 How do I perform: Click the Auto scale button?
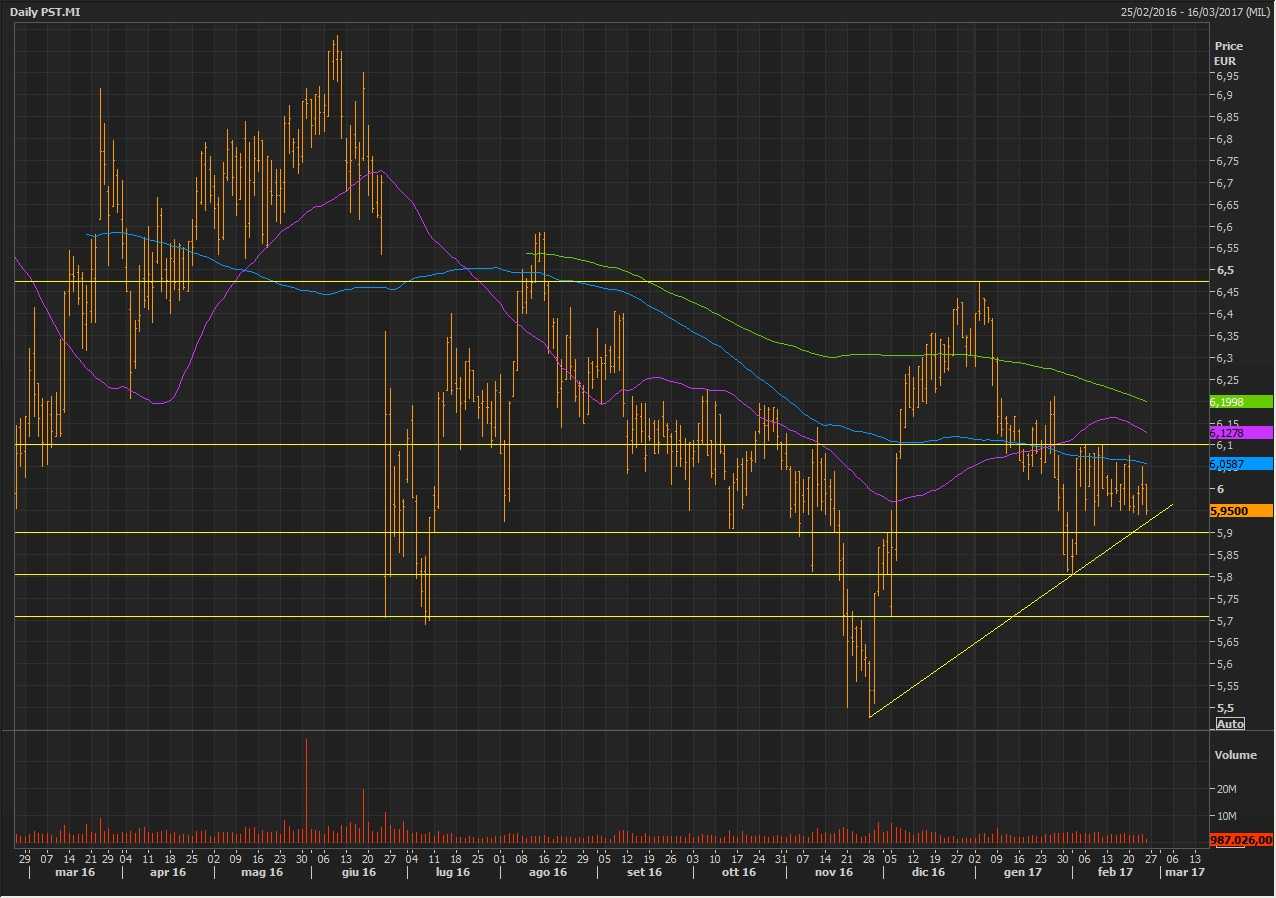(1230, 723)
